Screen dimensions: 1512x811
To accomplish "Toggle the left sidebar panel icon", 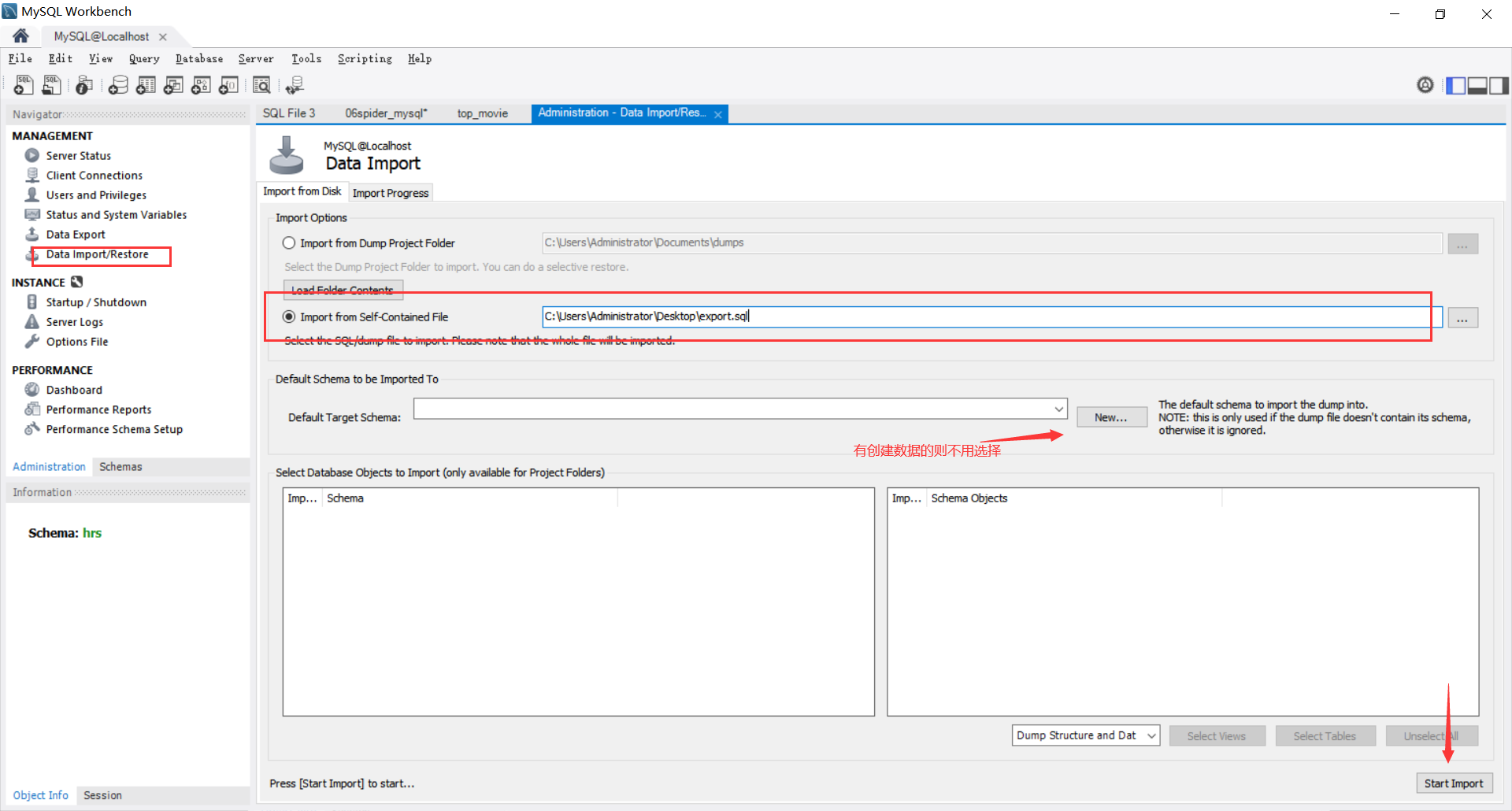I will 1456,85.
